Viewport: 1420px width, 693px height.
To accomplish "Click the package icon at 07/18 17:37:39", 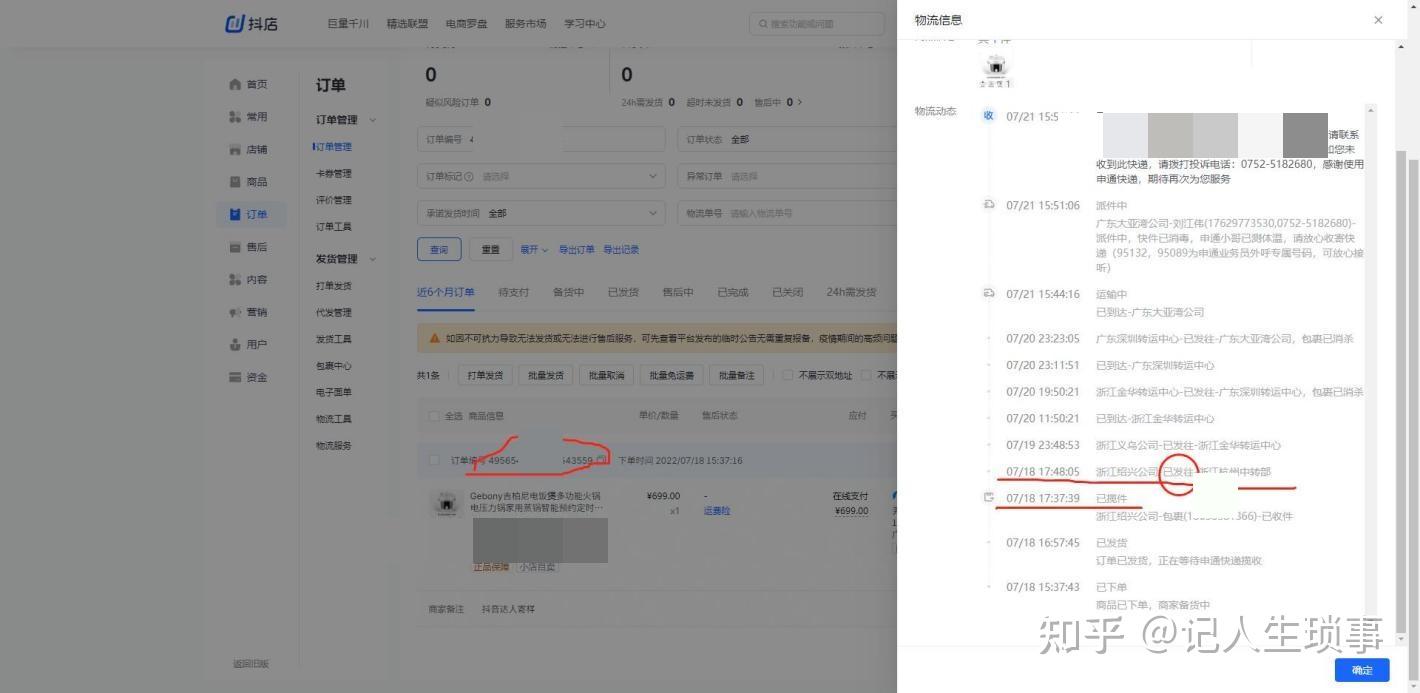I will pyautogui.click(x=988, y=497).
